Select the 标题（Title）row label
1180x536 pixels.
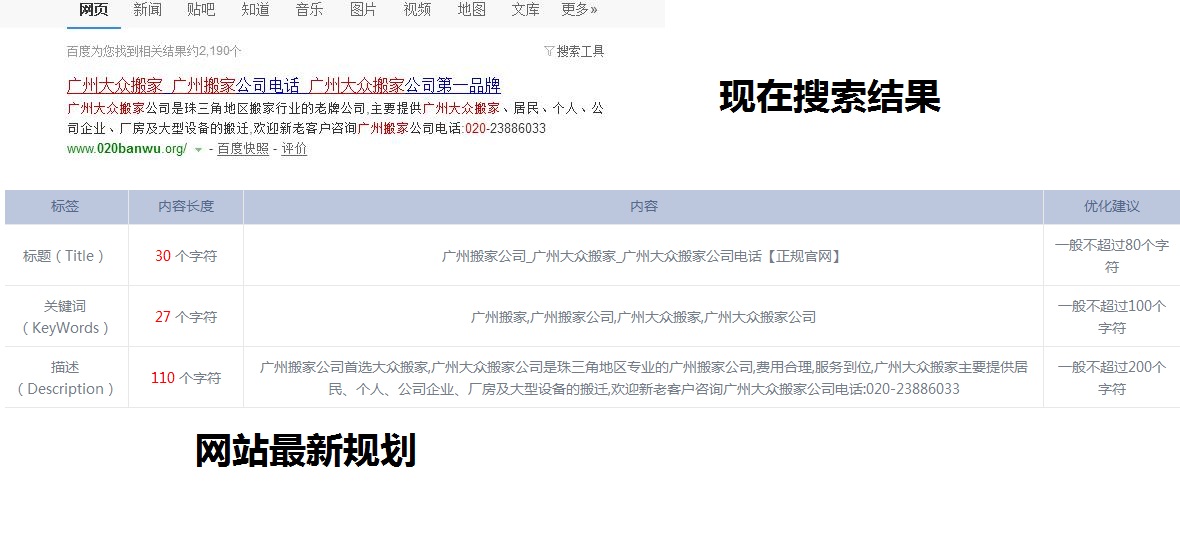[65, 256]
